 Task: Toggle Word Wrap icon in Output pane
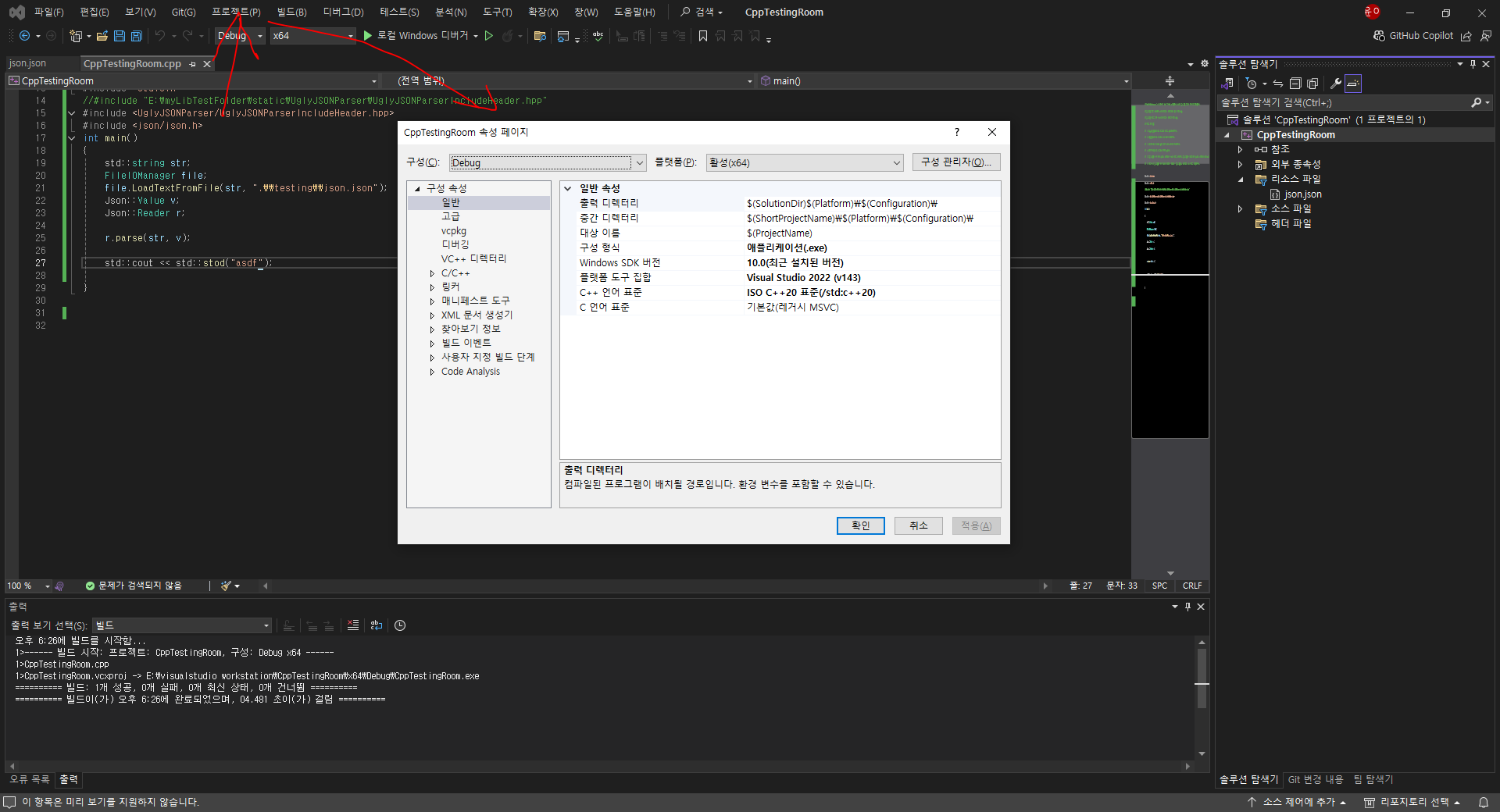point(377,625)
